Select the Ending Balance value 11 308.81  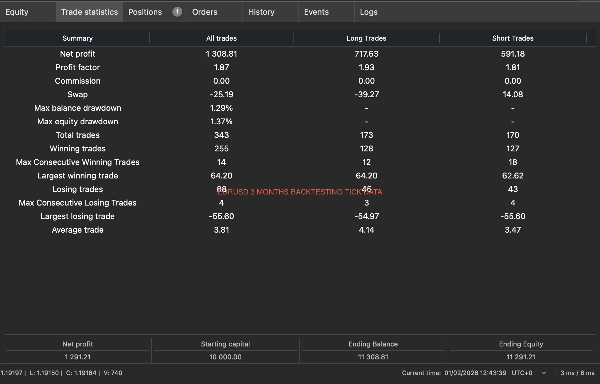pyautogui.click(x=373, y=357)
